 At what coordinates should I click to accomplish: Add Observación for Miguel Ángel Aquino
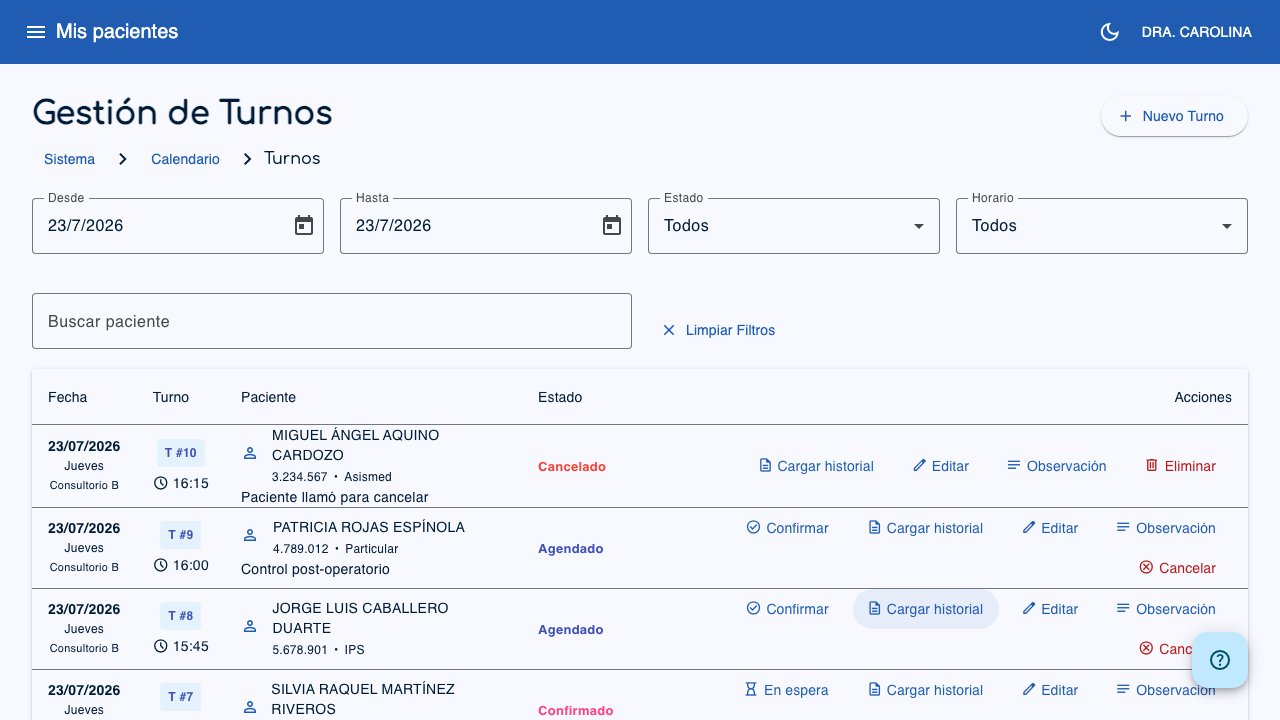point(1056,466)
